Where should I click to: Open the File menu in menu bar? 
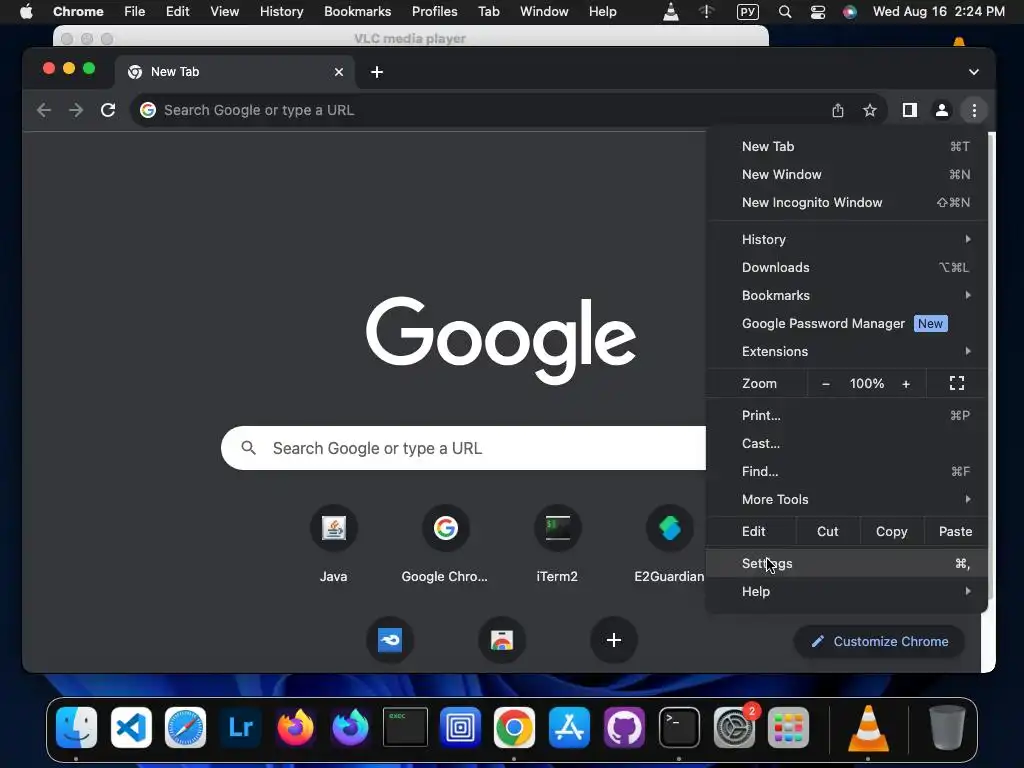pyautogui.click(x=135, y=11)
